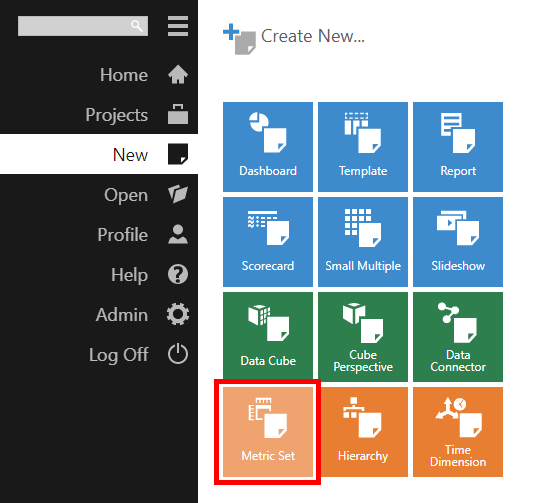The width and height of the screenshot is (554, 503).
Task: Create a new Slideshow
Action: (458, 242)
